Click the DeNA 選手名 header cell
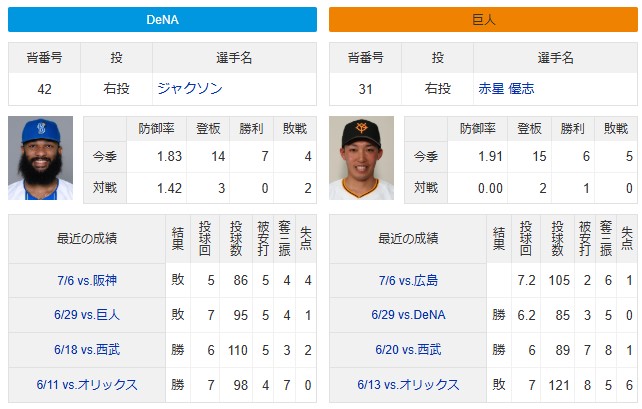642x409 pixels. (x=234, y=58)
